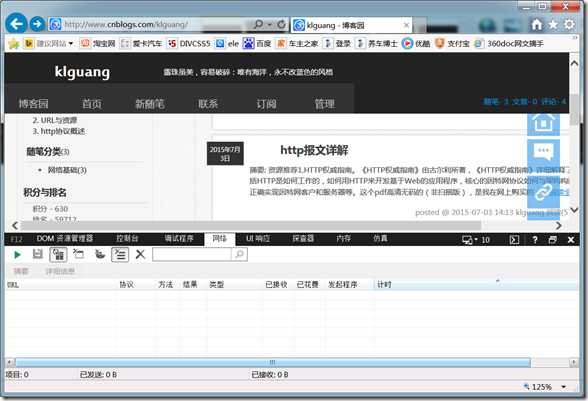Switch to the 控制台 console tab
Image resolution: width=588 pixels, height=401 pixels.
click(x=127, y=239)
